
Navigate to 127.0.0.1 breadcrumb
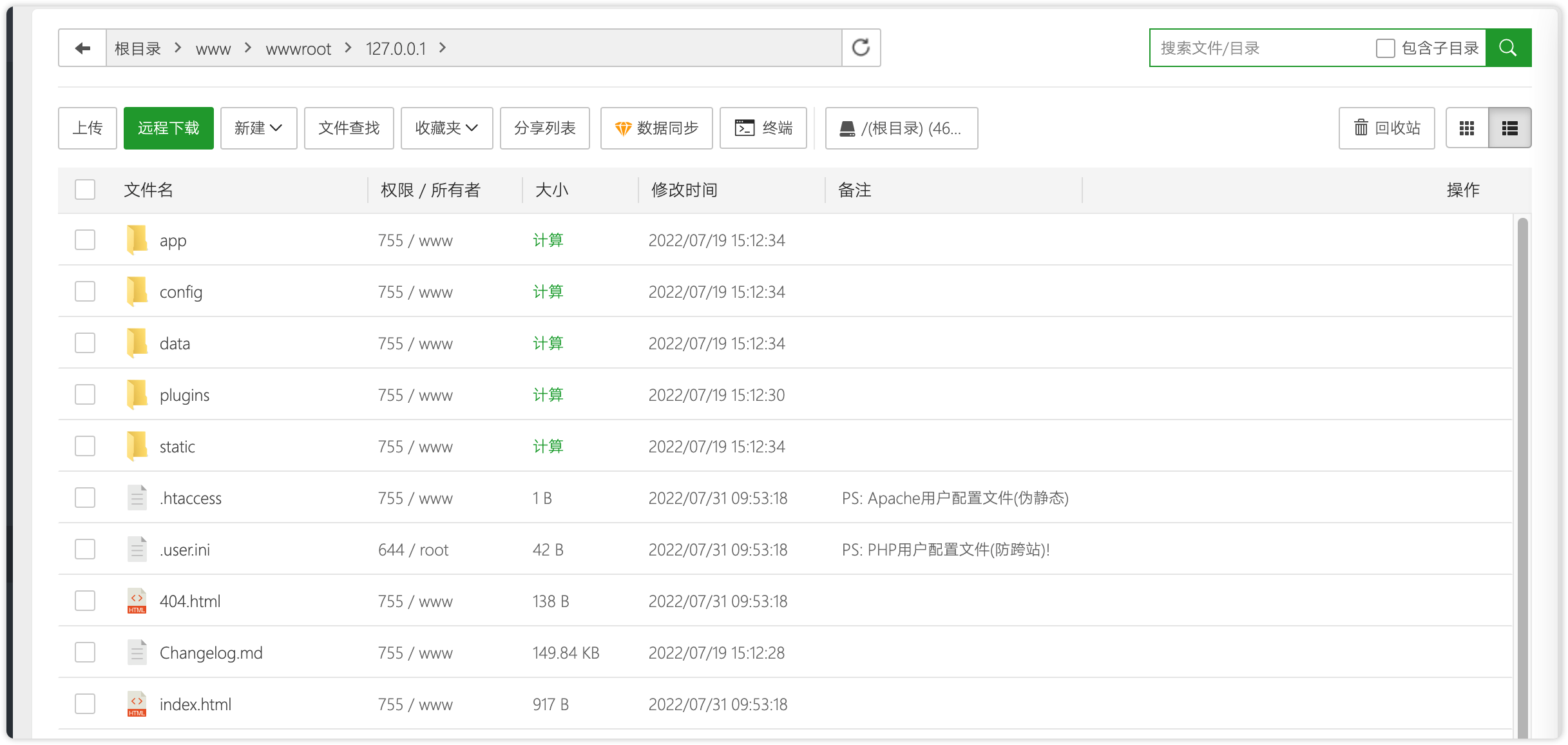tap(396, 48)
